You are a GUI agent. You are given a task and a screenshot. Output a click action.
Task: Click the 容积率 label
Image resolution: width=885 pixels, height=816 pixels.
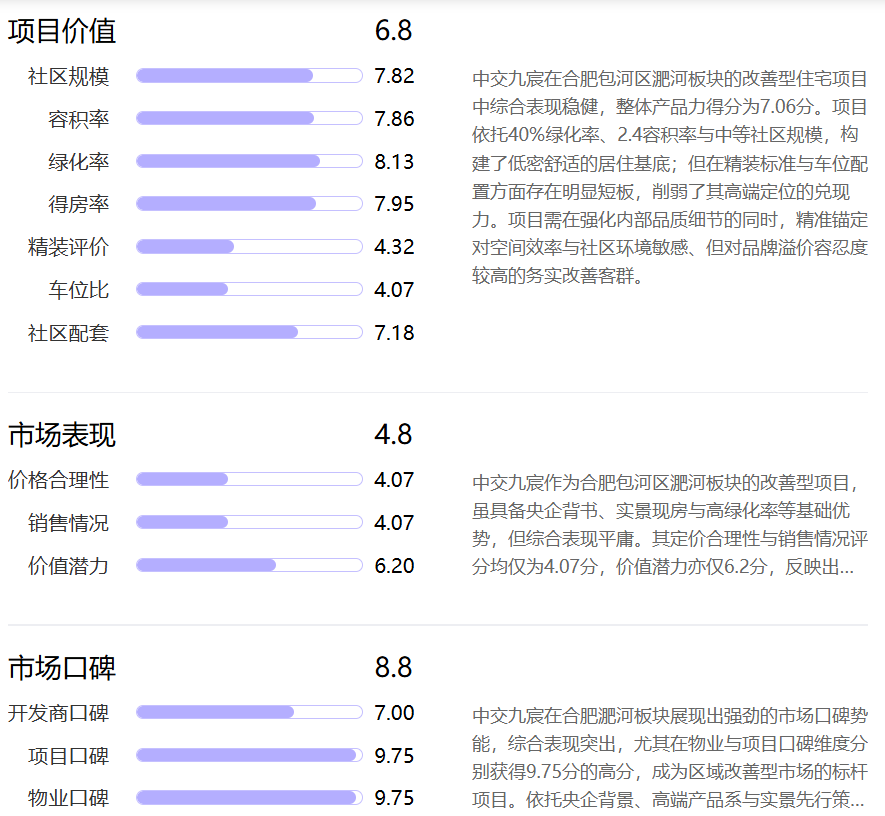pos(78,119)
